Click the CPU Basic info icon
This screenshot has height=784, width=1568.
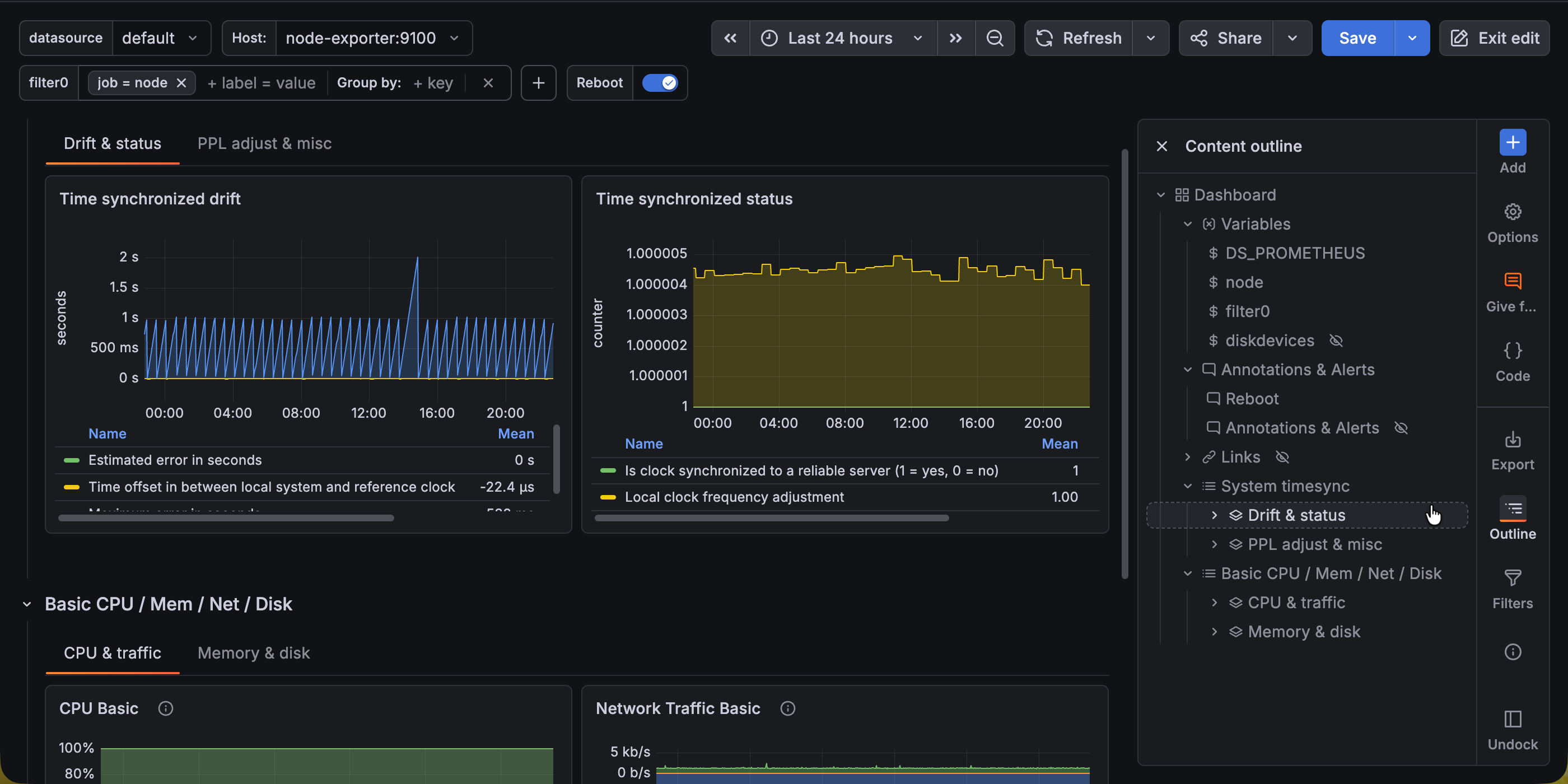[x=165, y=708]
